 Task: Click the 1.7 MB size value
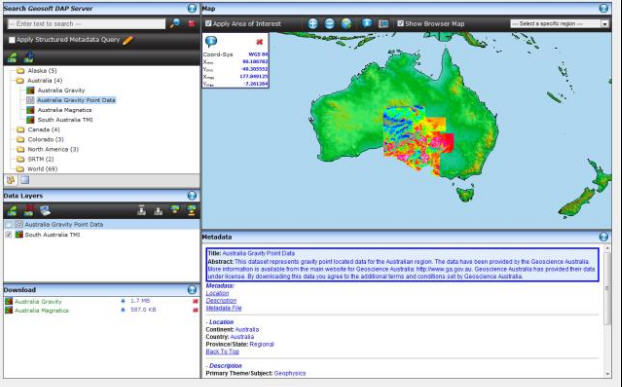(140, 301)
